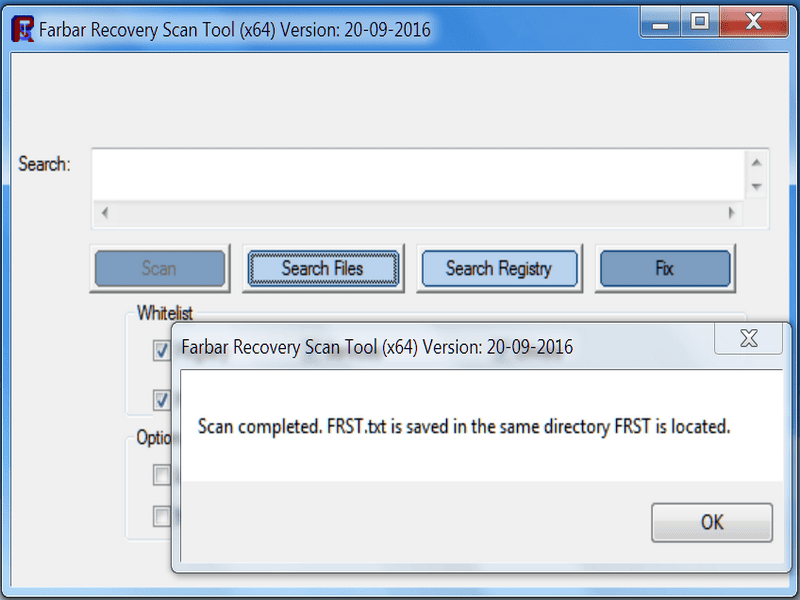Close the main Farbar Recovery Scan Tool window
This screenshot has width=800, height=600.
(x=754, y=22)
